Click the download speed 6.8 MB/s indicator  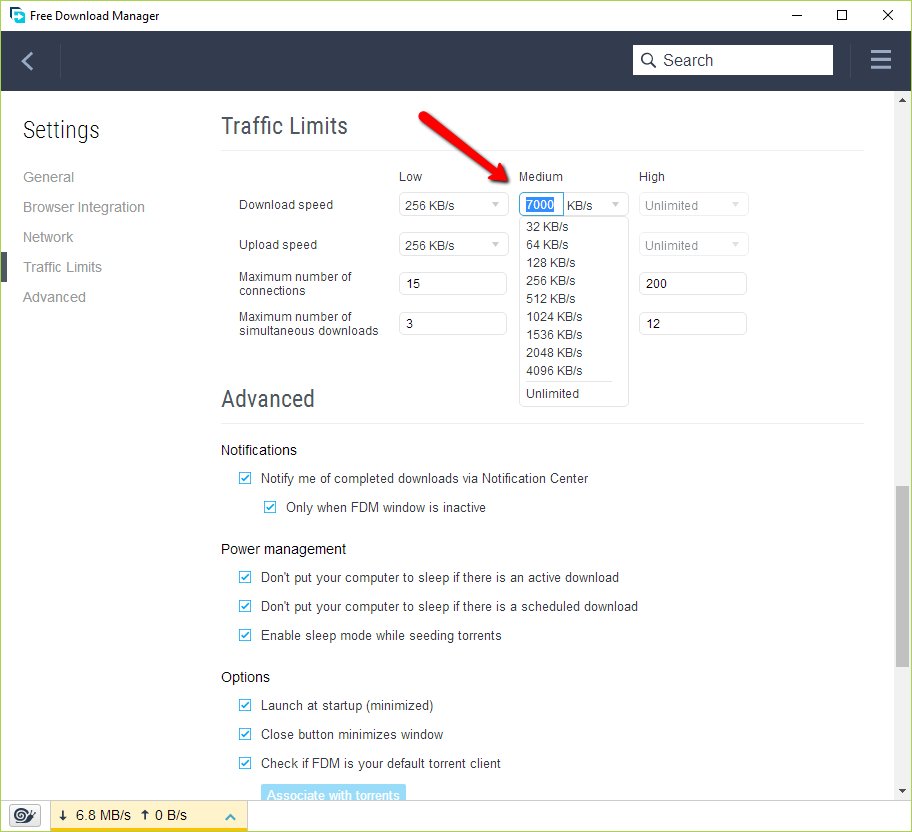[x=95, y=815]
